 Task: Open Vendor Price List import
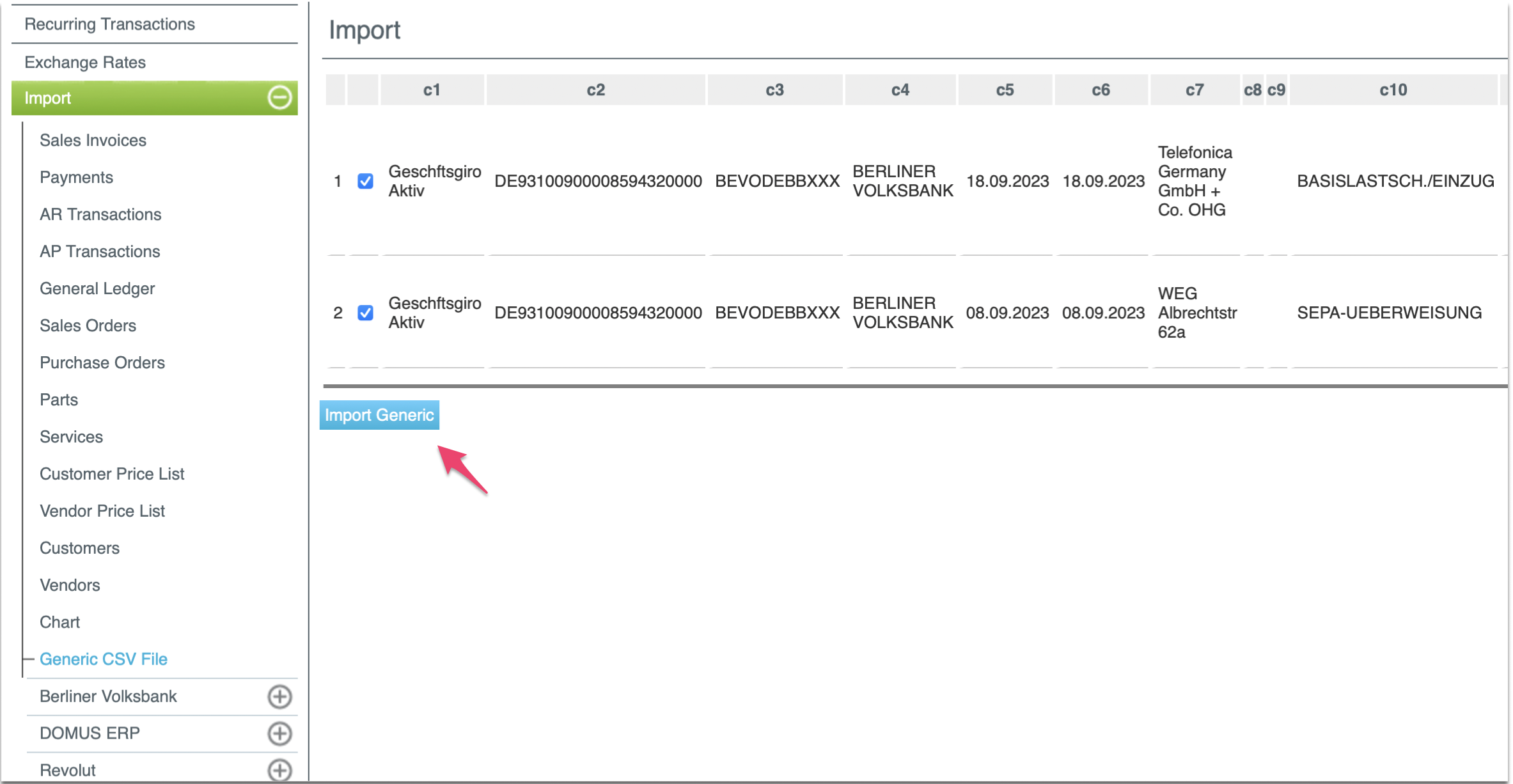102,511
